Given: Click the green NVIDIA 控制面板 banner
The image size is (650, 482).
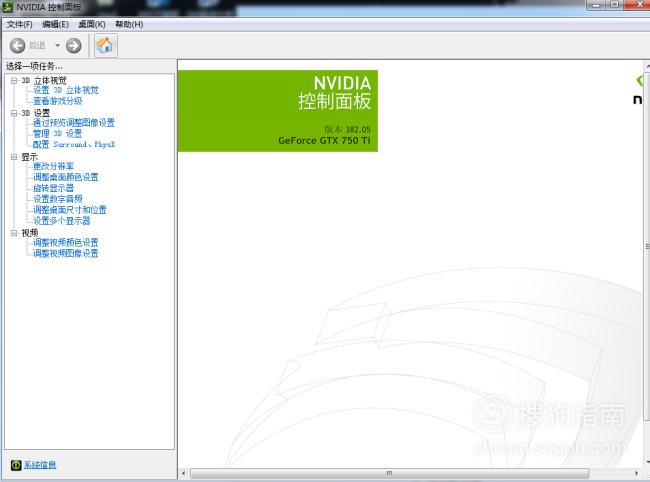Looking at the screenshot, I should point(278,111).
